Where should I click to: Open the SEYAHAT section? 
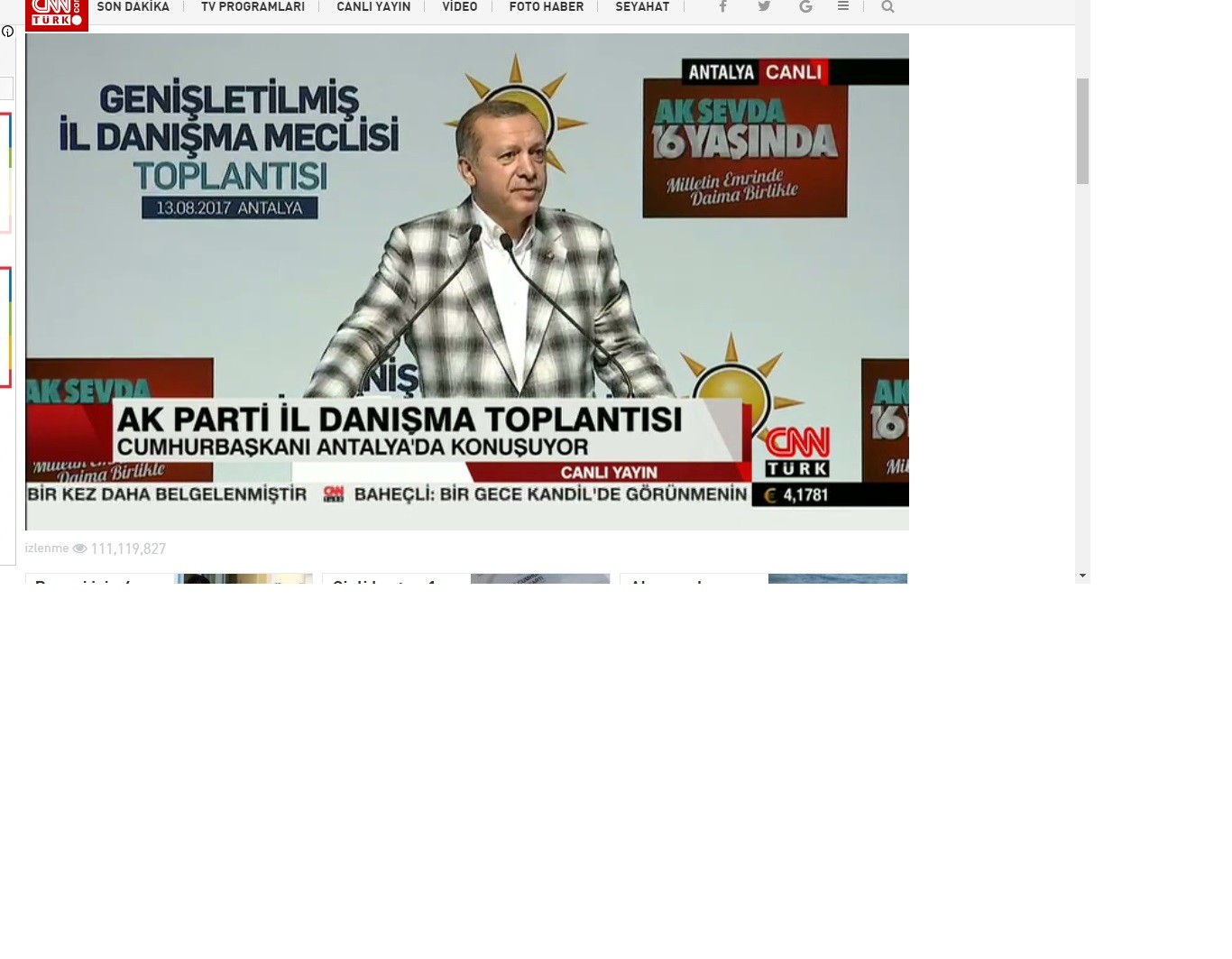642,7
